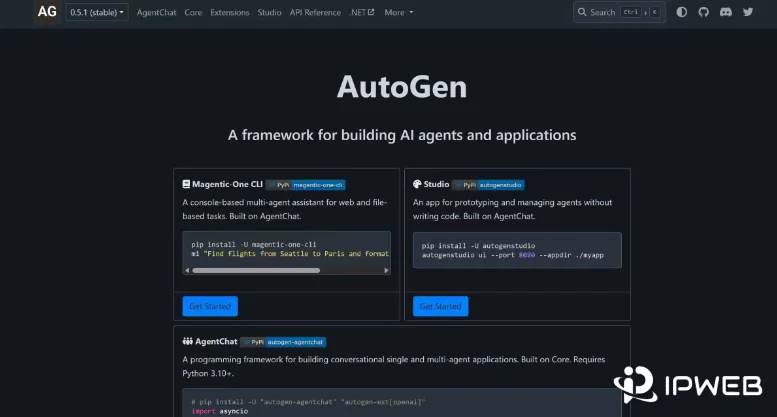The image size is (777, 417).
Task: Click the Studio palette icon
Action: (417, 185)
